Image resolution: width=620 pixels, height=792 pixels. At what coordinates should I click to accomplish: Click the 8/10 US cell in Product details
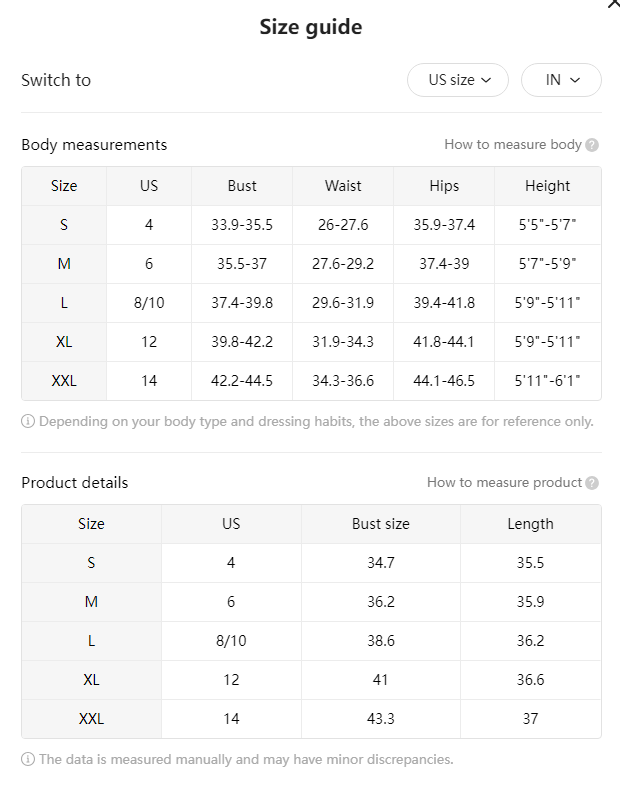[231, 641]
